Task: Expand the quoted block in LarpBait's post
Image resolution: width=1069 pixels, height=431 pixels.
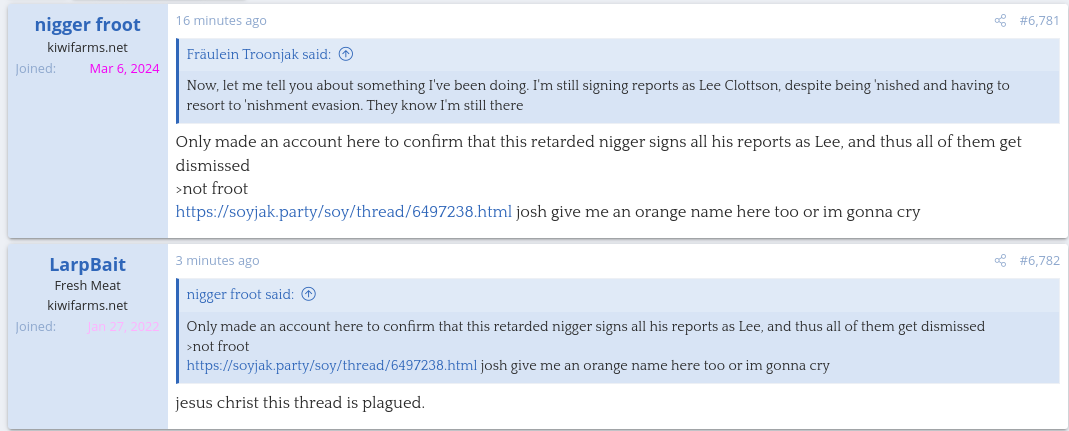Action: pyautogui.click(x=600, y=346)
